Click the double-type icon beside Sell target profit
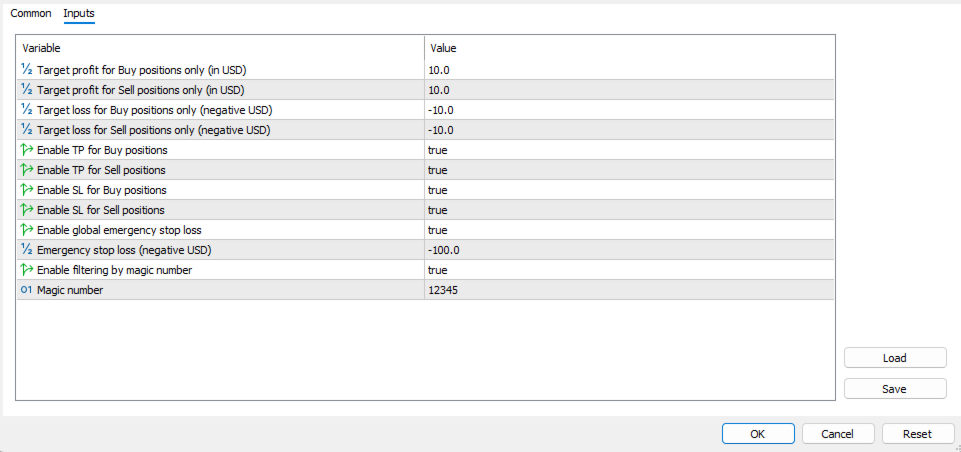This screenshot has width=961, height=452. click(27, 90)
